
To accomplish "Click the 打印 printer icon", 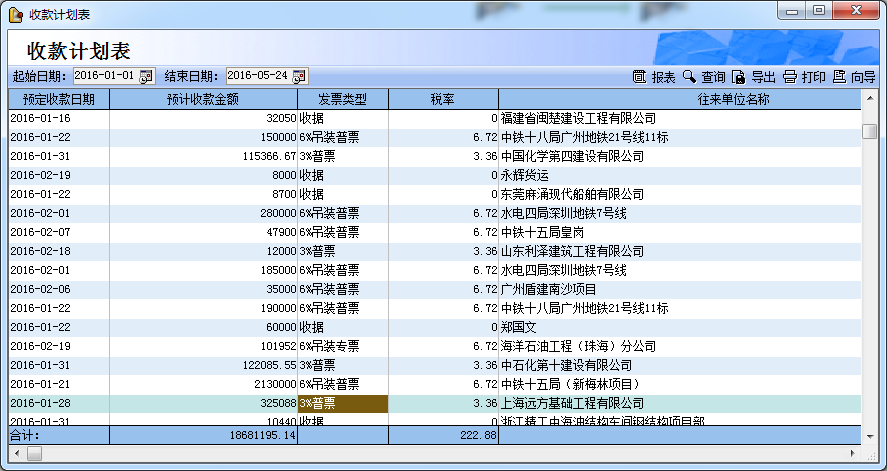I will click(789, 77).
